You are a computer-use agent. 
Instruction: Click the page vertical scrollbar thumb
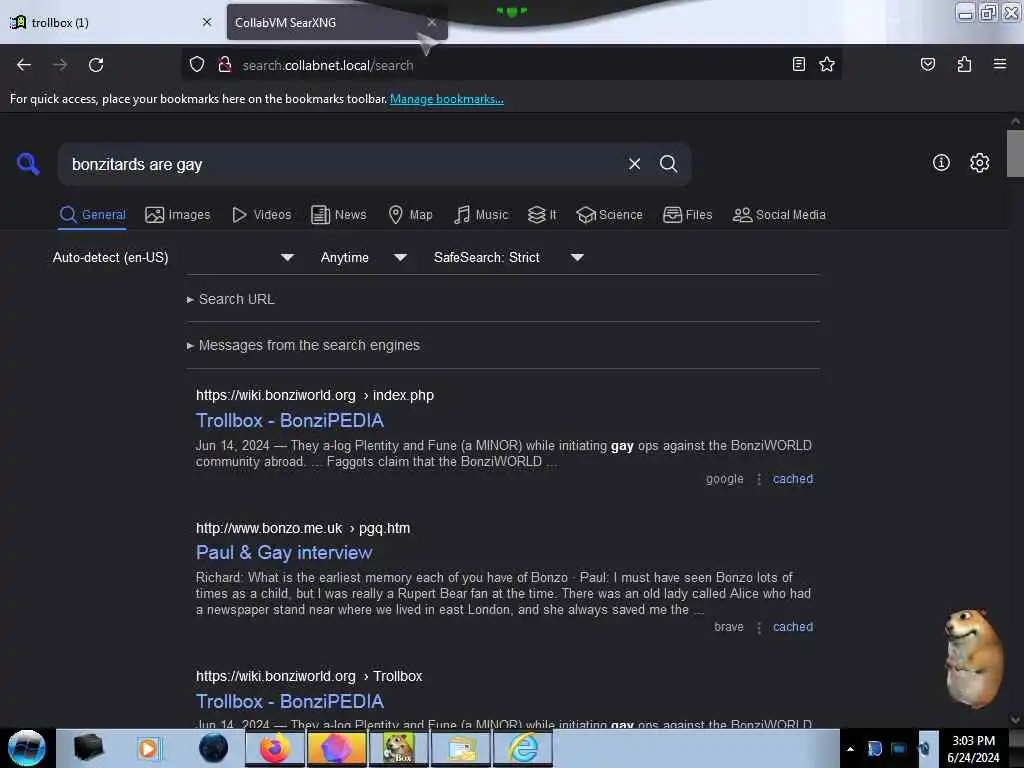click(1015, 153)
